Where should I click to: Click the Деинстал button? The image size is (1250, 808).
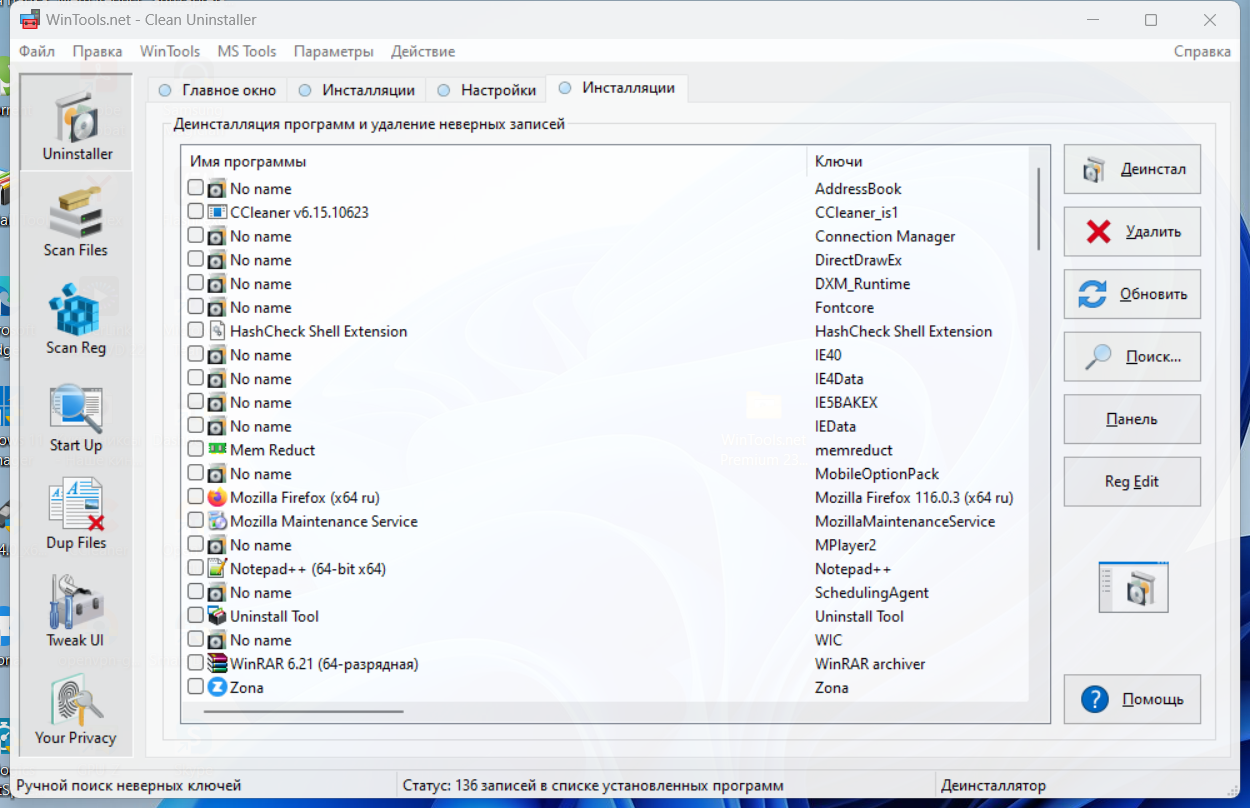pyautogui.click(x=1132, y=170)
